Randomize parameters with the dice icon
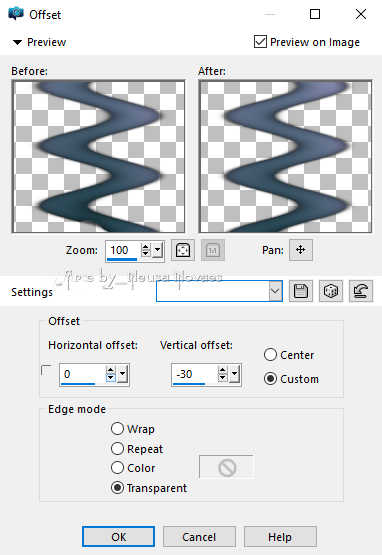The height and width of the screenshot is (555, 382). (331, 291)
